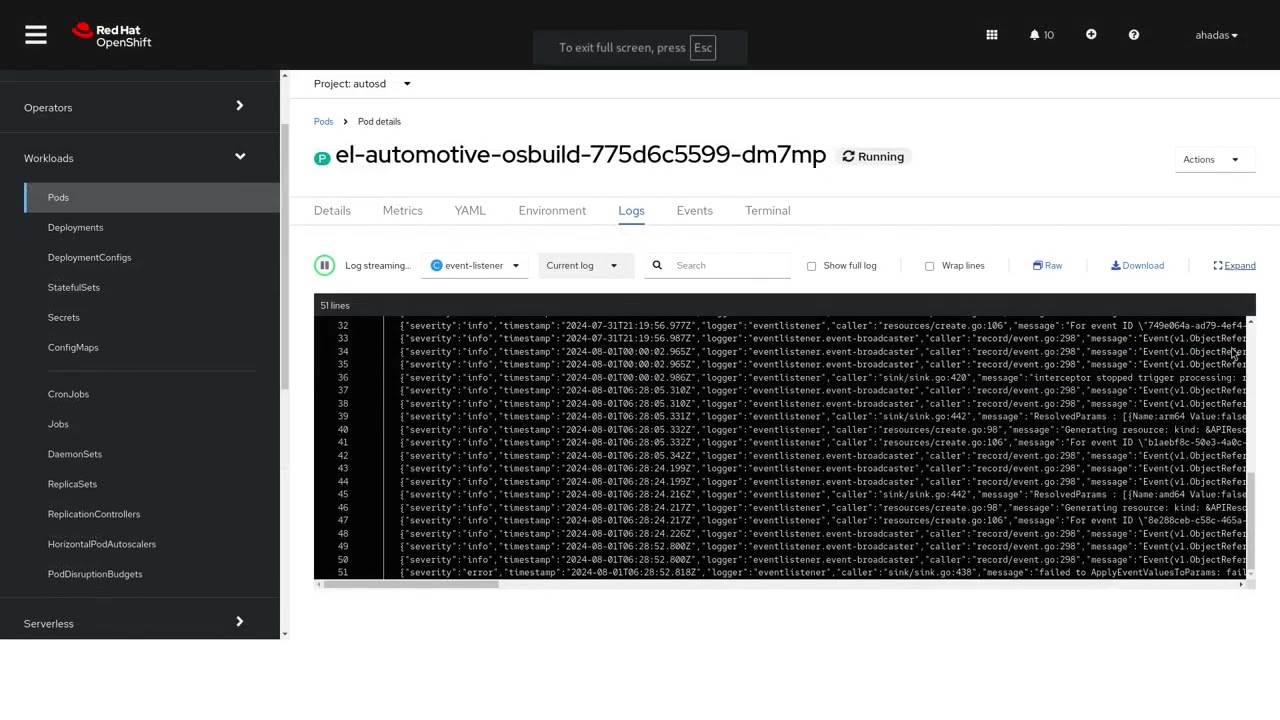This screenshot has height=720, width=1280.
Task: Select the Logs tab
Action: (631, 210)
